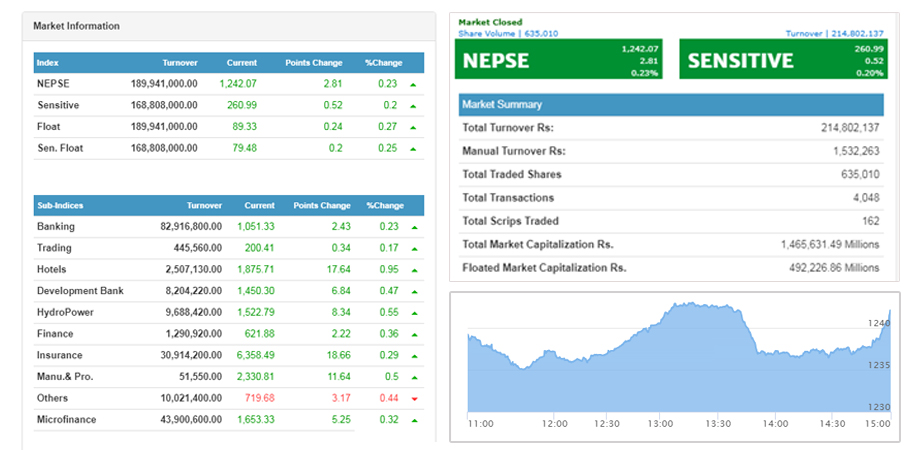Click Banking turnover 82,916,800.00
Screen dimensions: 920x450
(x=191, y=226)
